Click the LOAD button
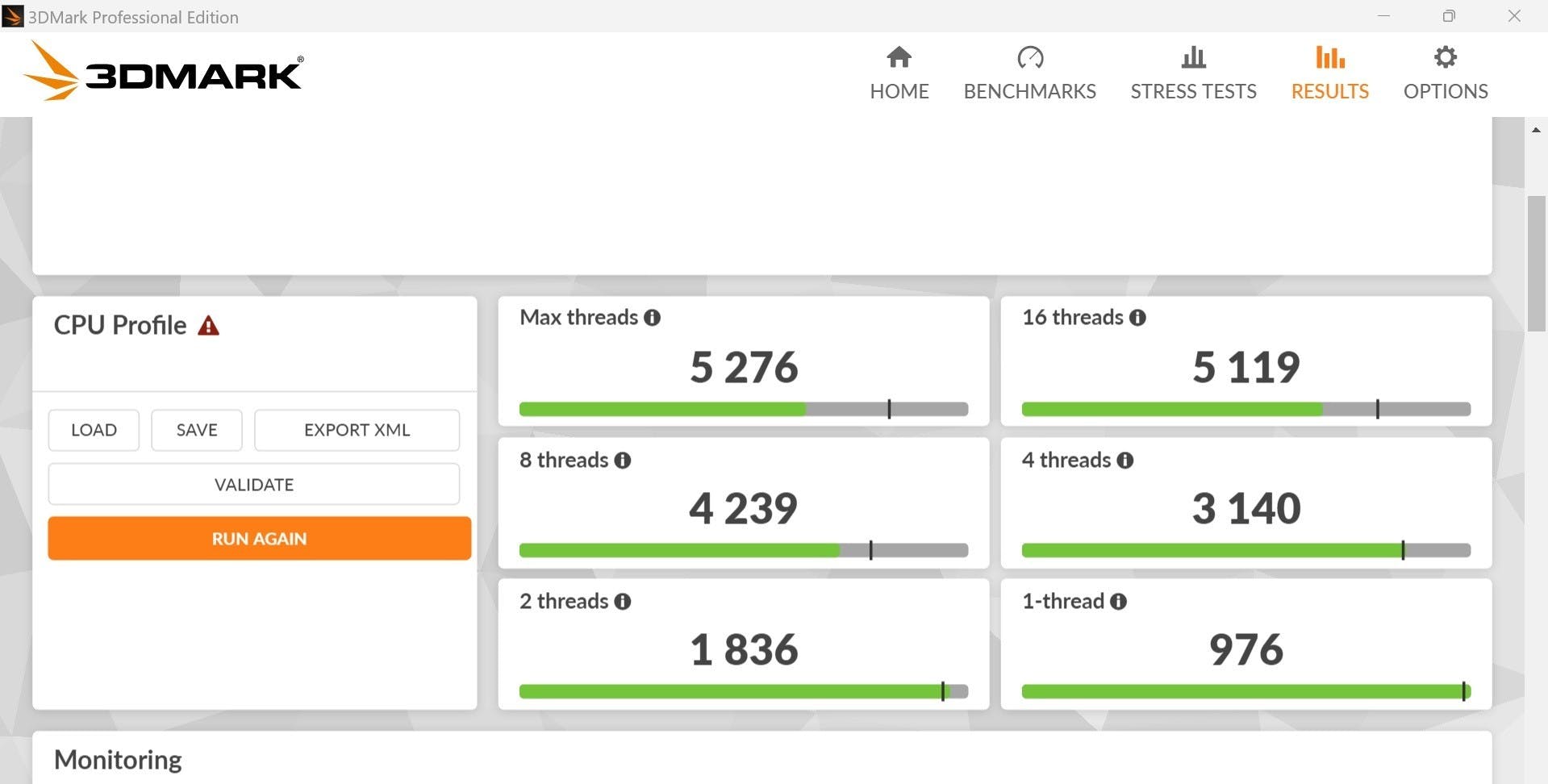The width and height of the screenshot is (1548, 784). click(94, 430)
